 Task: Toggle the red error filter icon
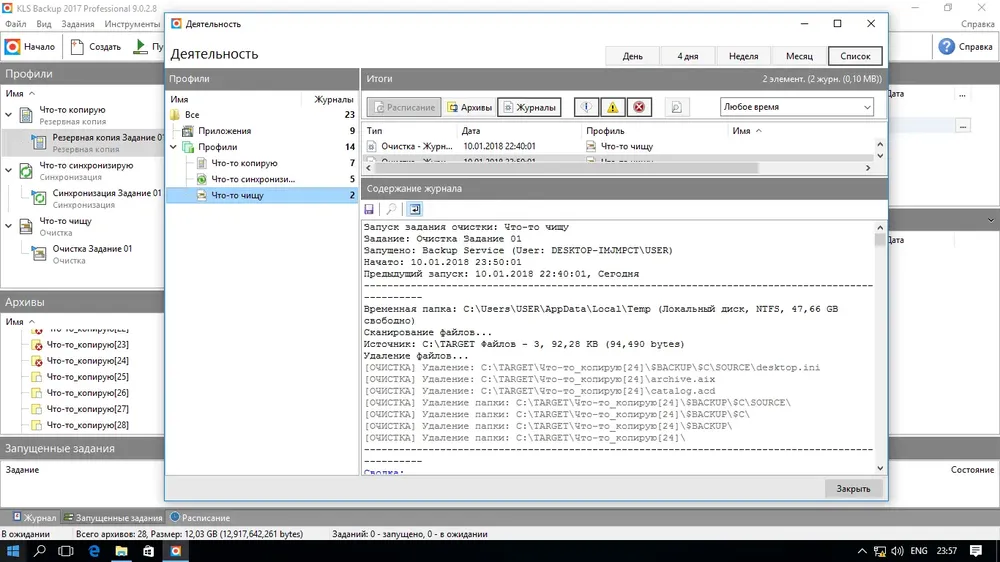point(639,107)
